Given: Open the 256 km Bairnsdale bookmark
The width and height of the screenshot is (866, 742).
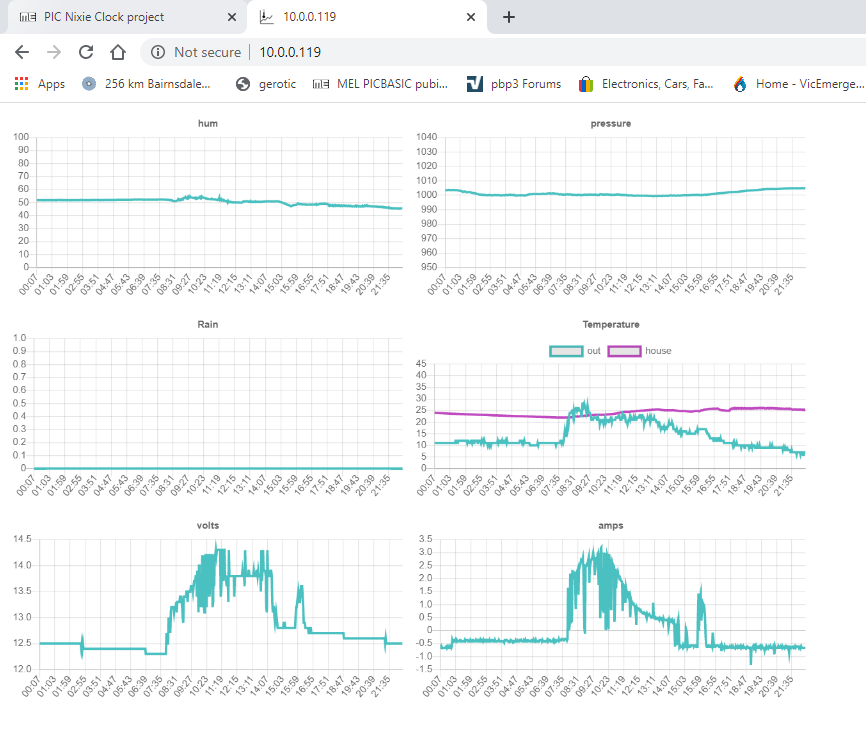Looking at the screenshot, I should (147, 84).
